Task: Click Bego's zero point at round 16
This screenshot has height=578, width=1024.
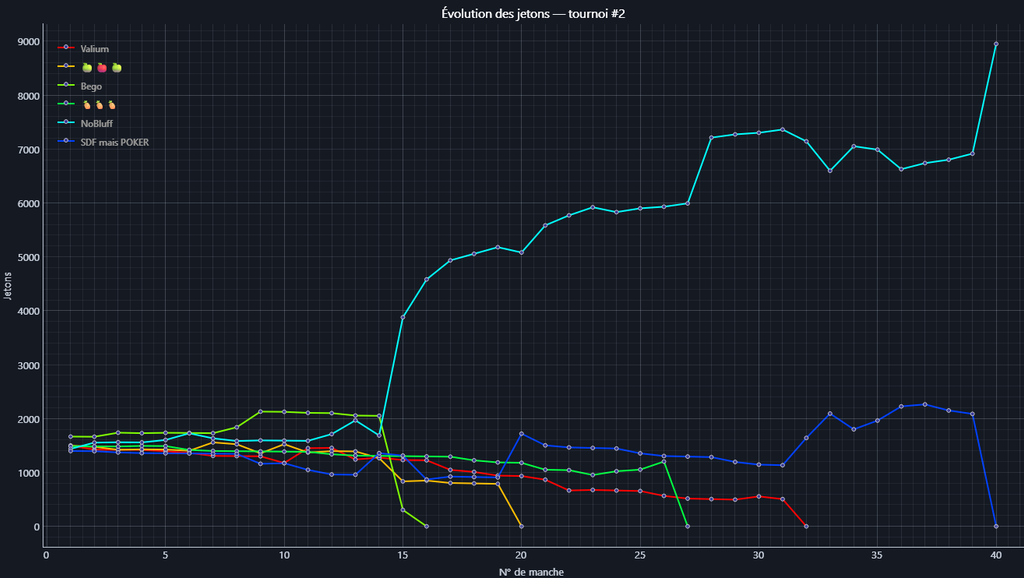Action: point(426,526)
